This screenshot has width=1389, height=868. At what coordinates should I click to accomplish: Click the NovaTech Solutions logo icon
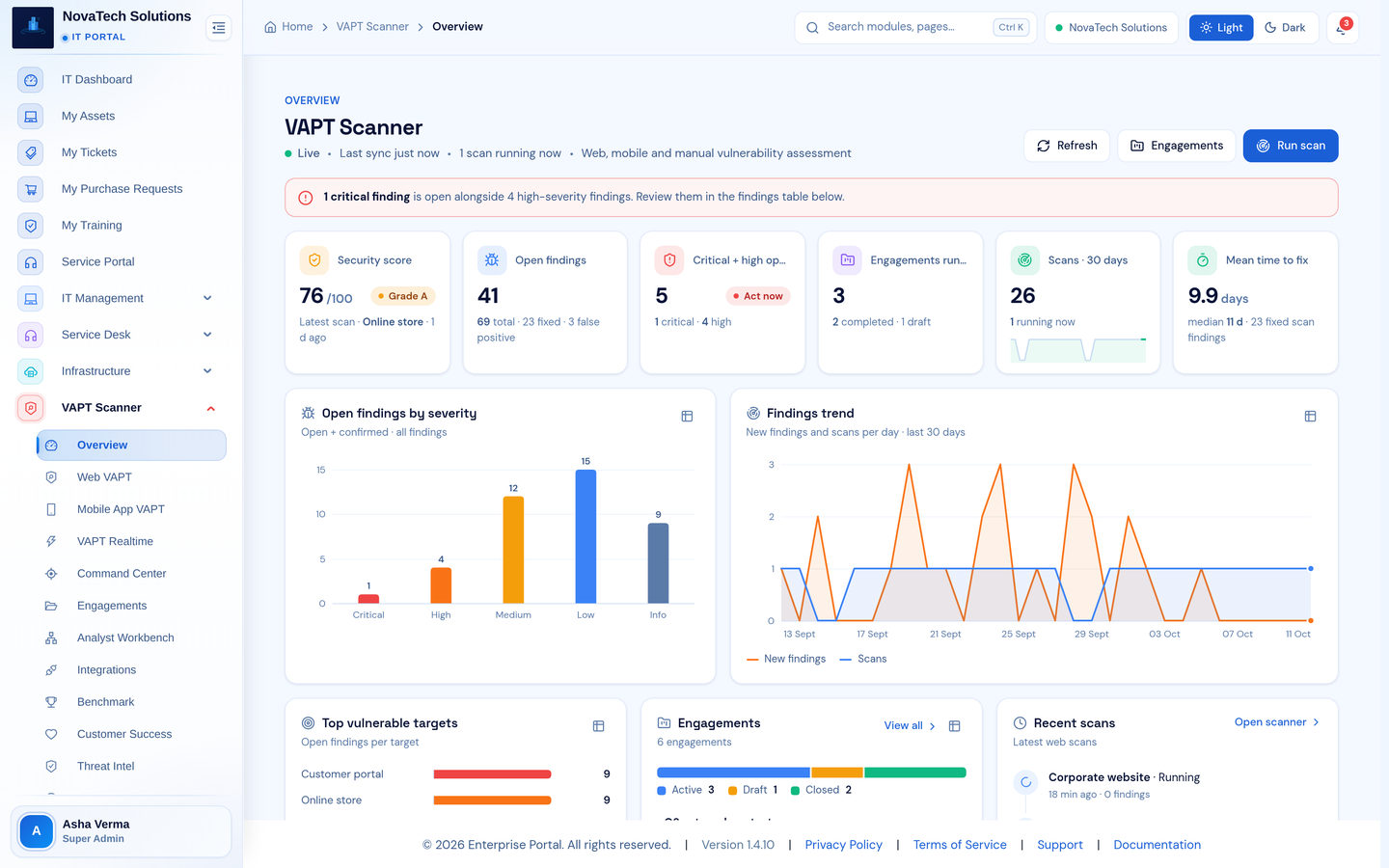33,27
